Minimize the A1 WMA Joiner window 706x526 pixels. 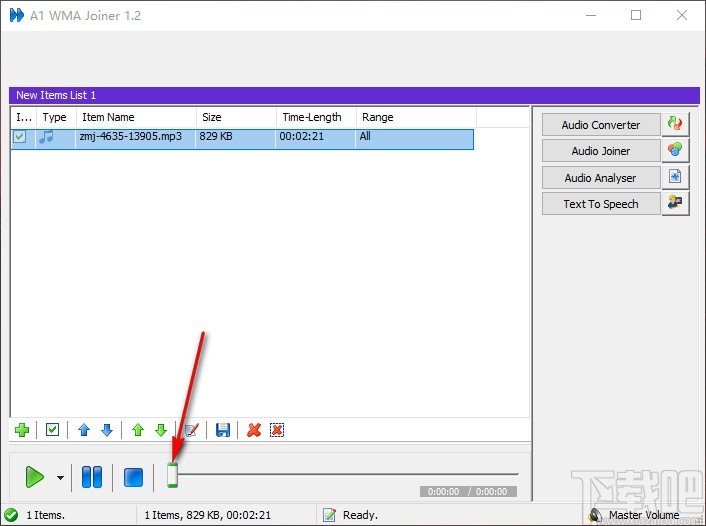(x=591, y=15)
